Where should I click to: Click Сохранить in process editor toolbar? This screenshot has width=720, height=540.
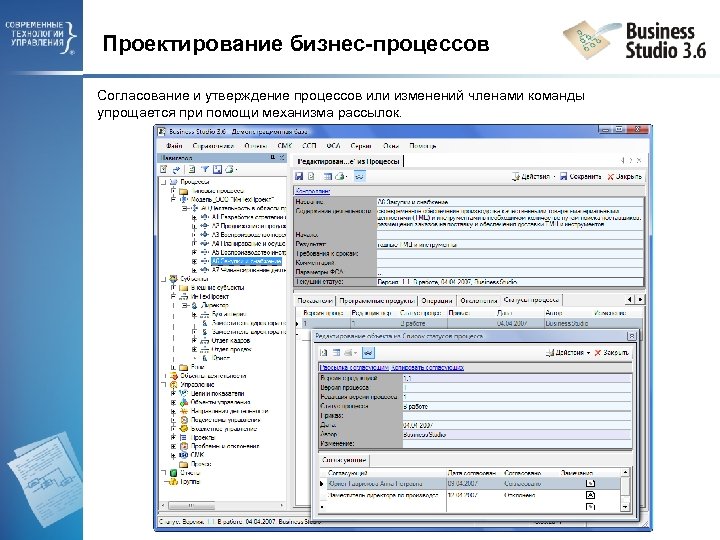580,176
